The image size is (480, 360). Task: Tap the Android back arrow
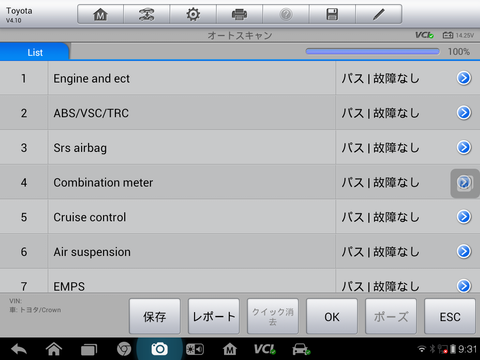pos(19,349)
